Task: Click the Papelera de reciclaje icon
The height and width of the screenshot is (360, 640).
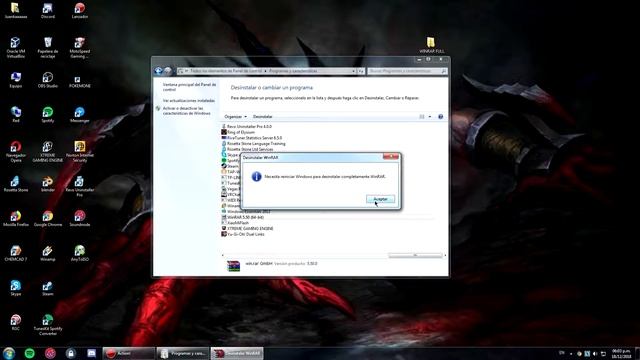Action: tap(48, 48)
